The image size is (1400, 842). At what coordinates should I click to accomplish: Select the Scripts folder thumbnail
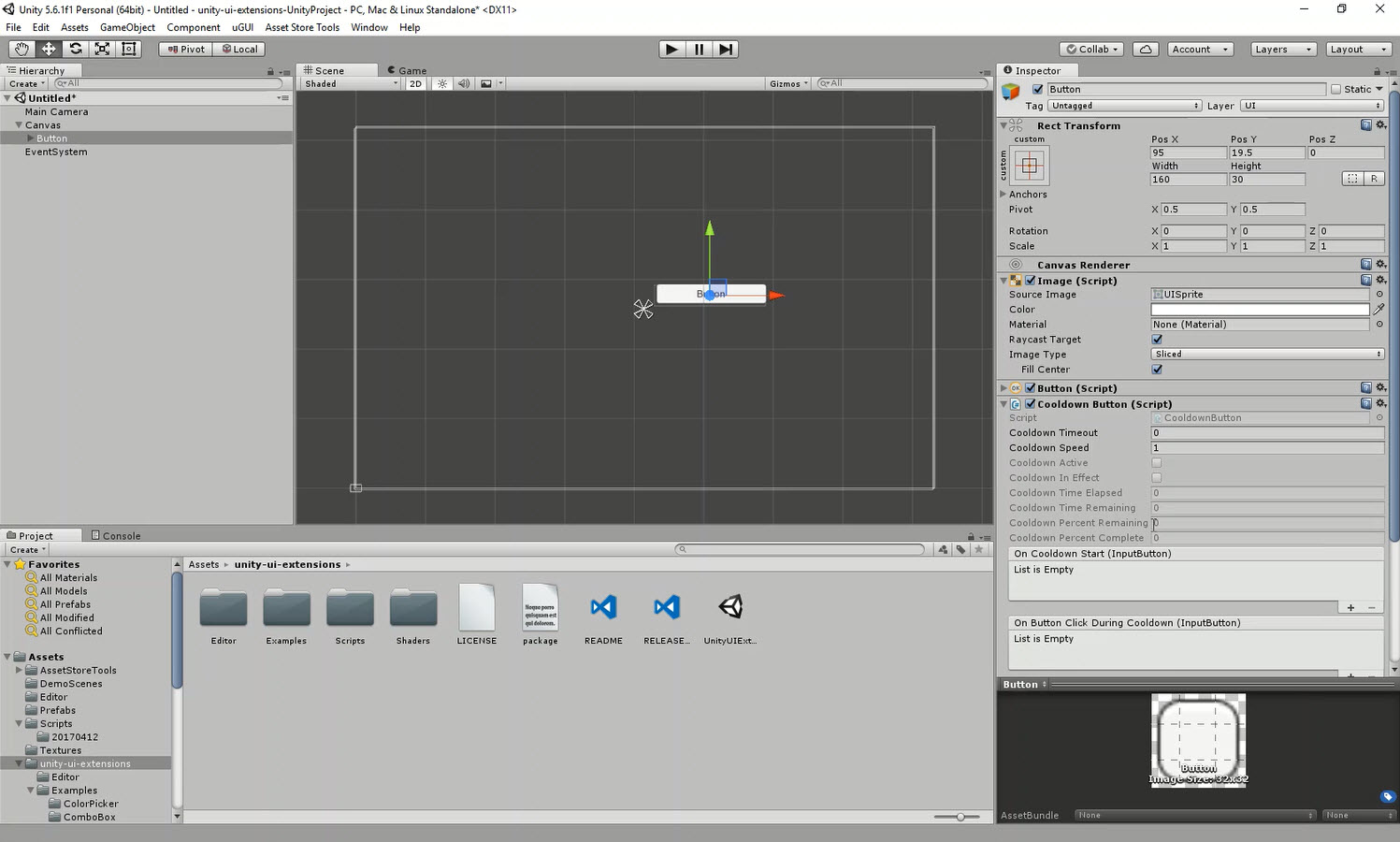click(x=350, y=615)
